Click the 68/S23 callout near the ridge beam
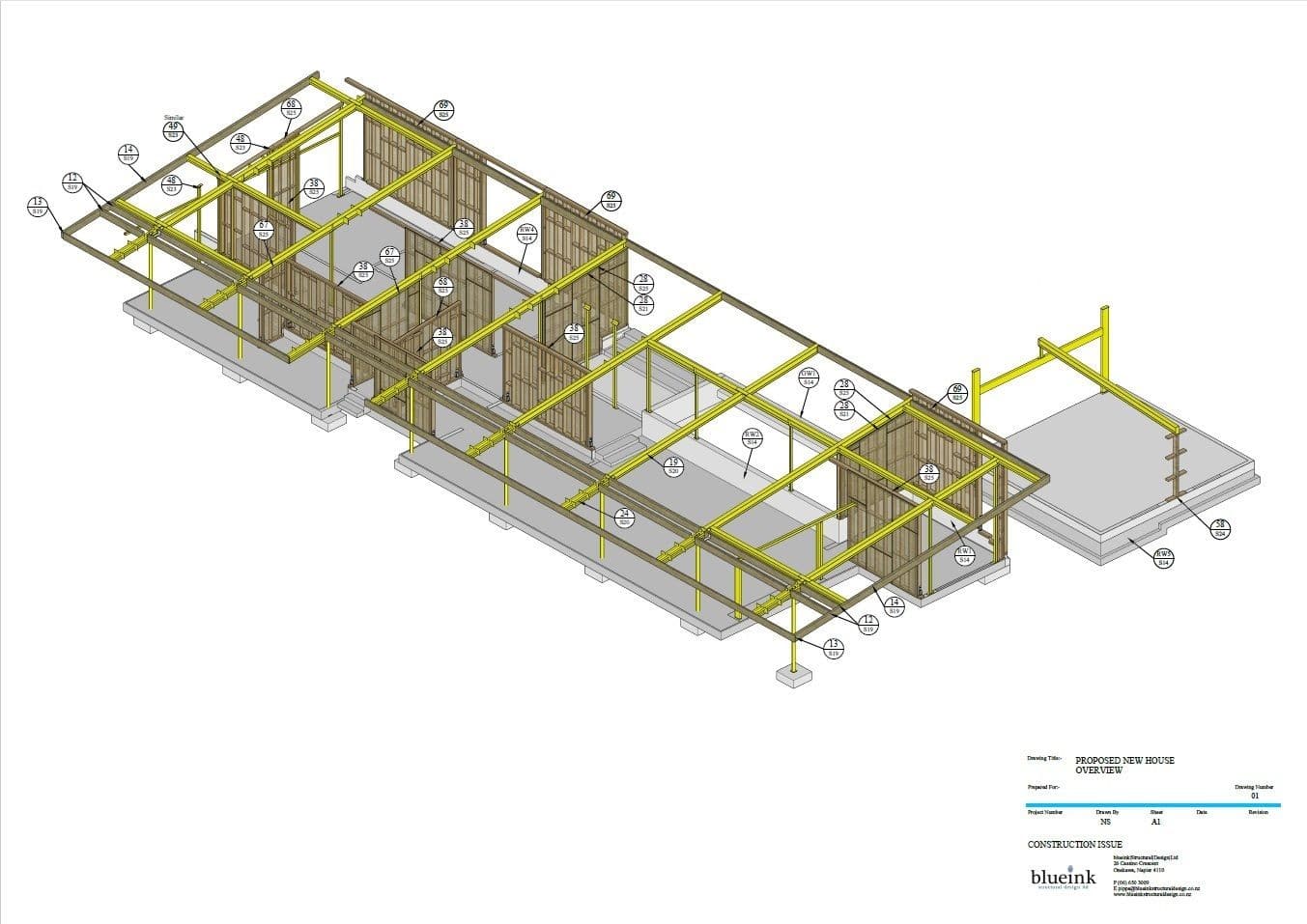This screenshot has height=924, width=1307. 292,107
